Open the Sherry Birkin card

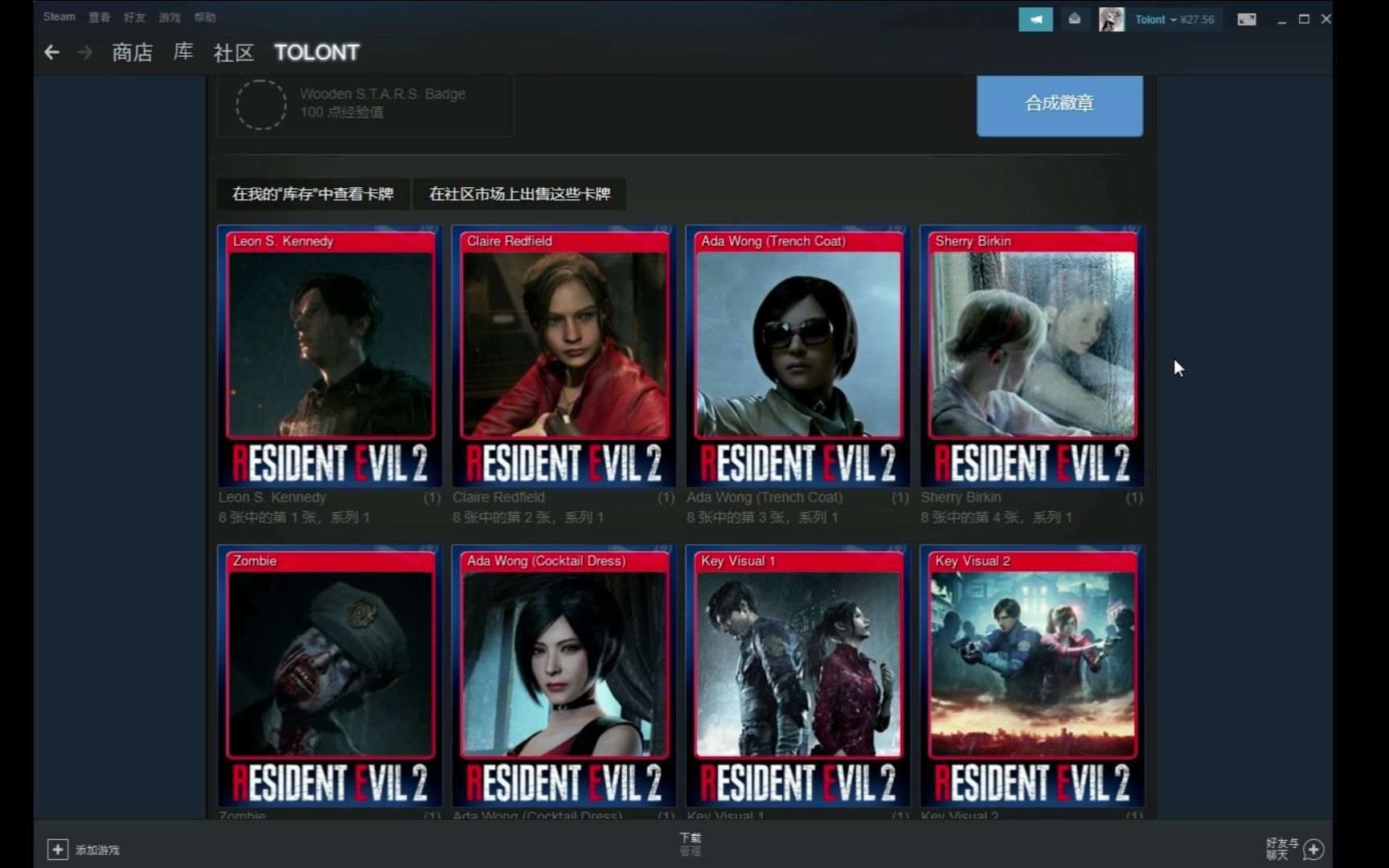pos(1032,356)
